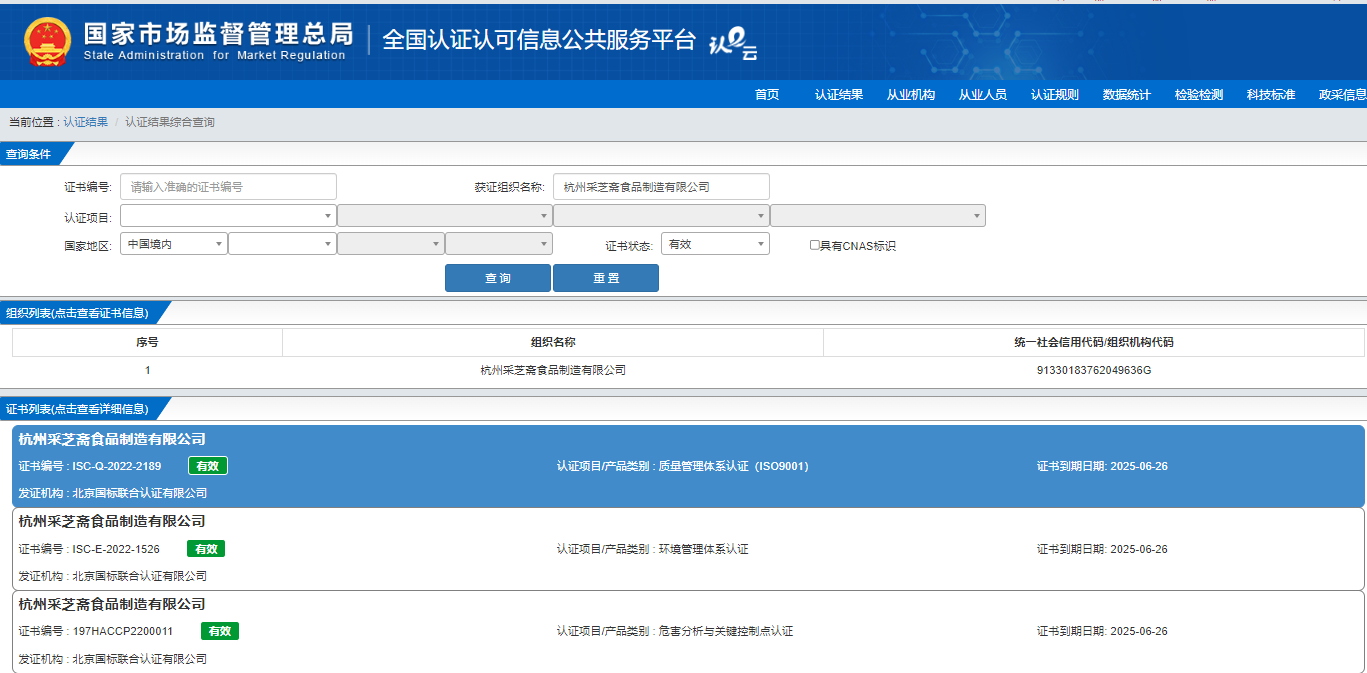1367x673 pixels.
Task: Click the 重置 button
Action: (x=606, y=278)
